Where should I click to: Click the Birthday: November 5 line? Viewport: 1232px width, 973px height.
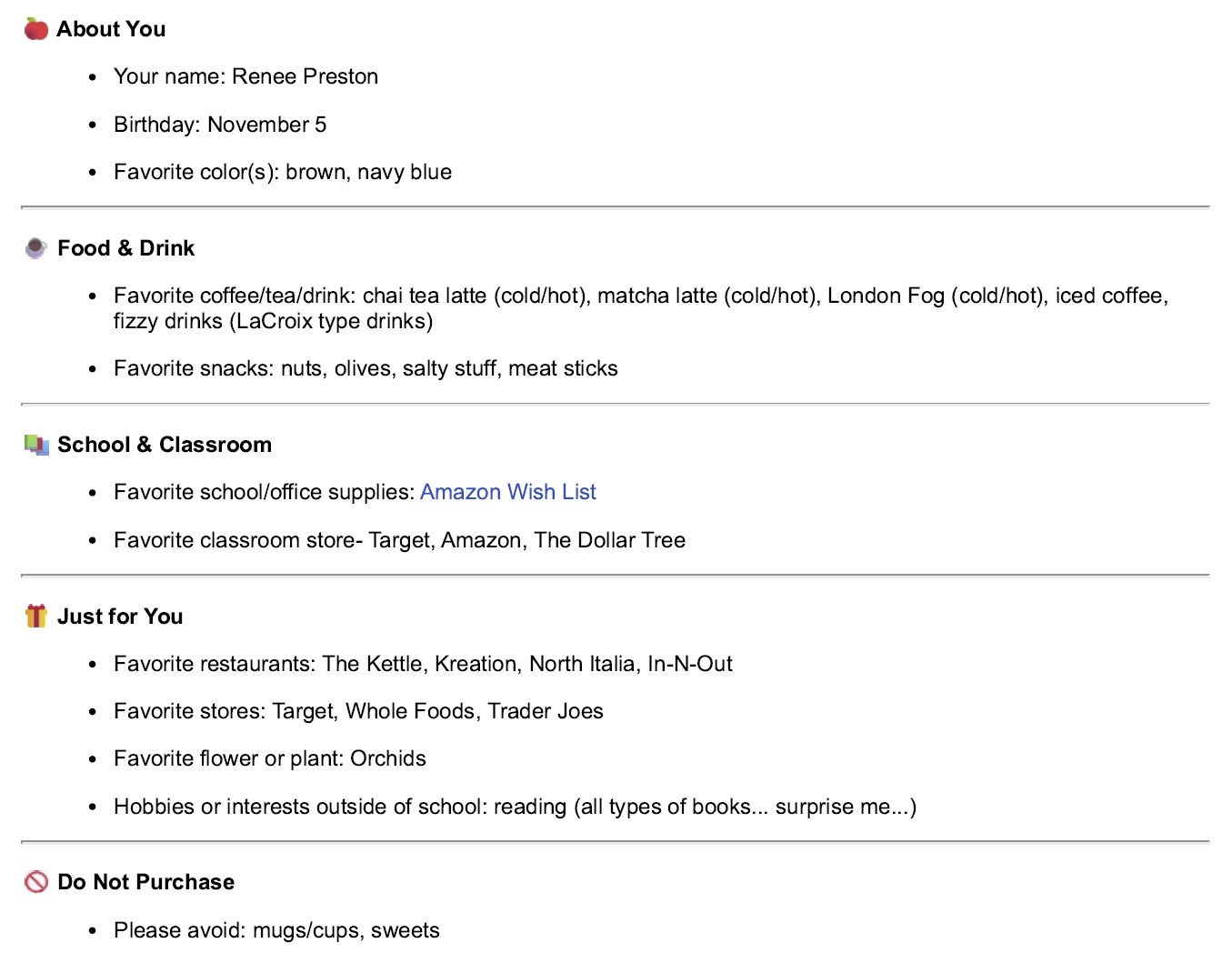pos(220,125)
